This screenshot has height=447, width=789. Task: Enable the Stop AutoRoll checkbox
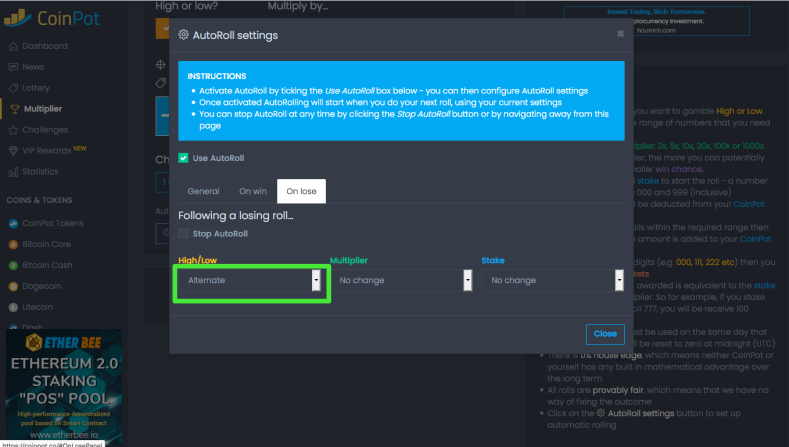(183, 234)
